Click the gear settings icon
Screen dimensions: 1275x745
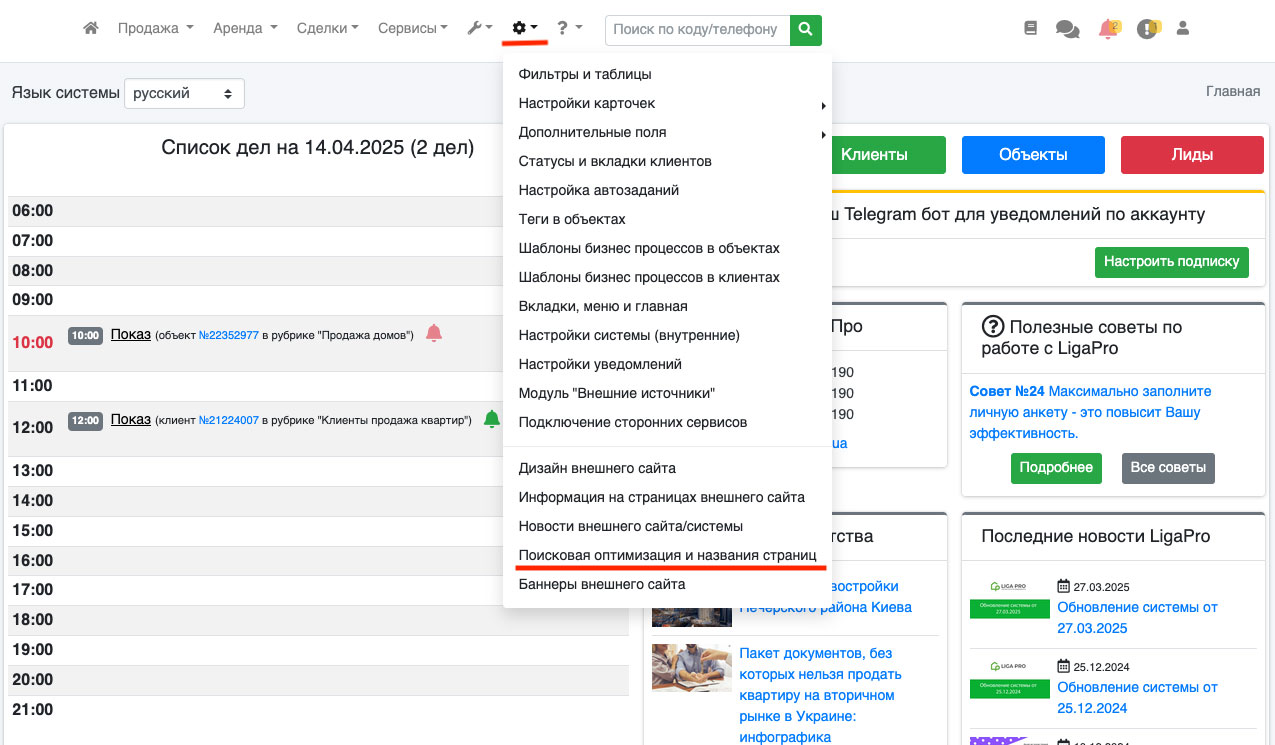(525, 29)
